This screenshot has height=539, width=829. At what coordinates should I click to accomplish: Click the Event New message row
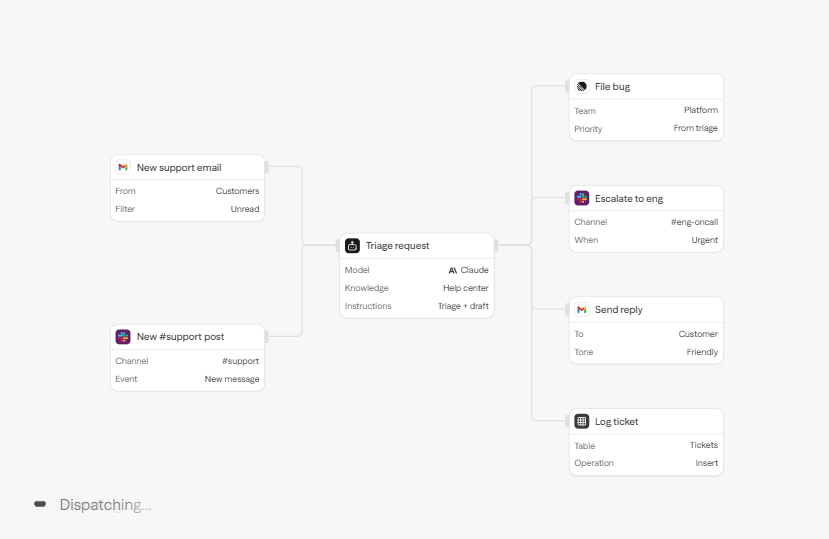[187, 379]
